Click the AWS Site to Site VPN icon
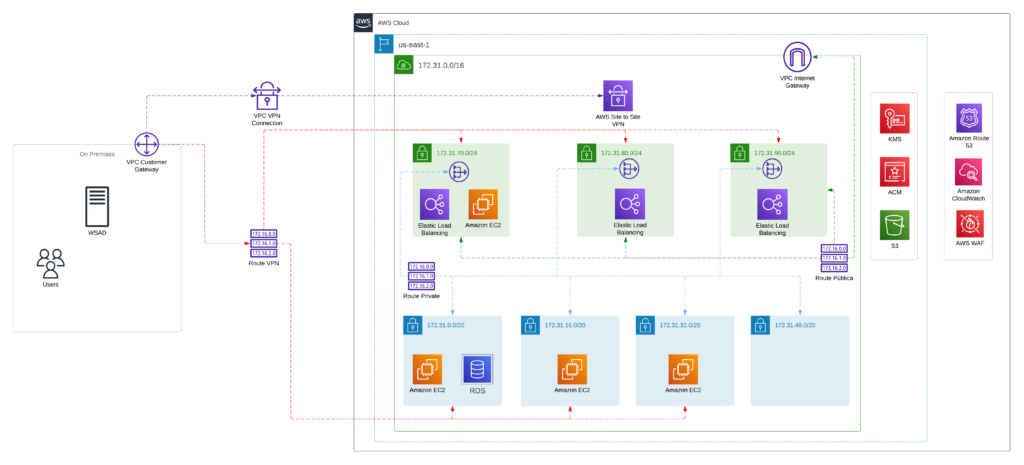 pos(618,95)
